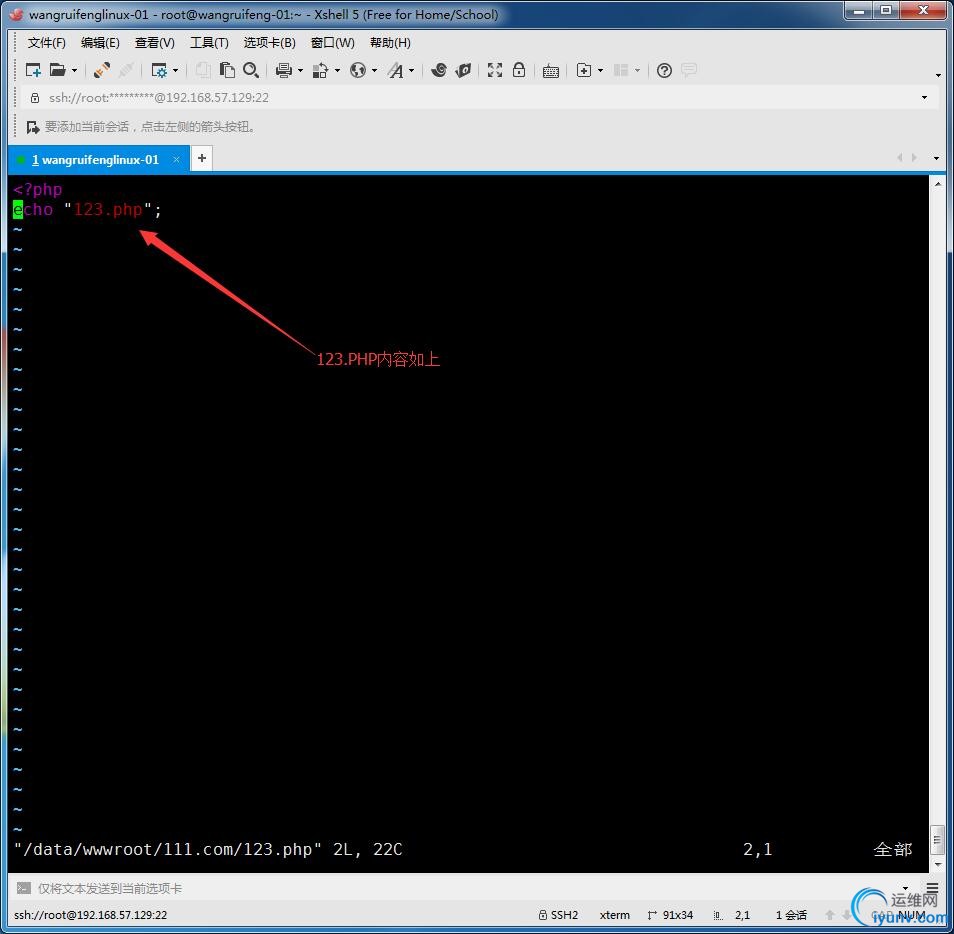
Task: Open the 工具(T) menu
Action: [209, 43]
